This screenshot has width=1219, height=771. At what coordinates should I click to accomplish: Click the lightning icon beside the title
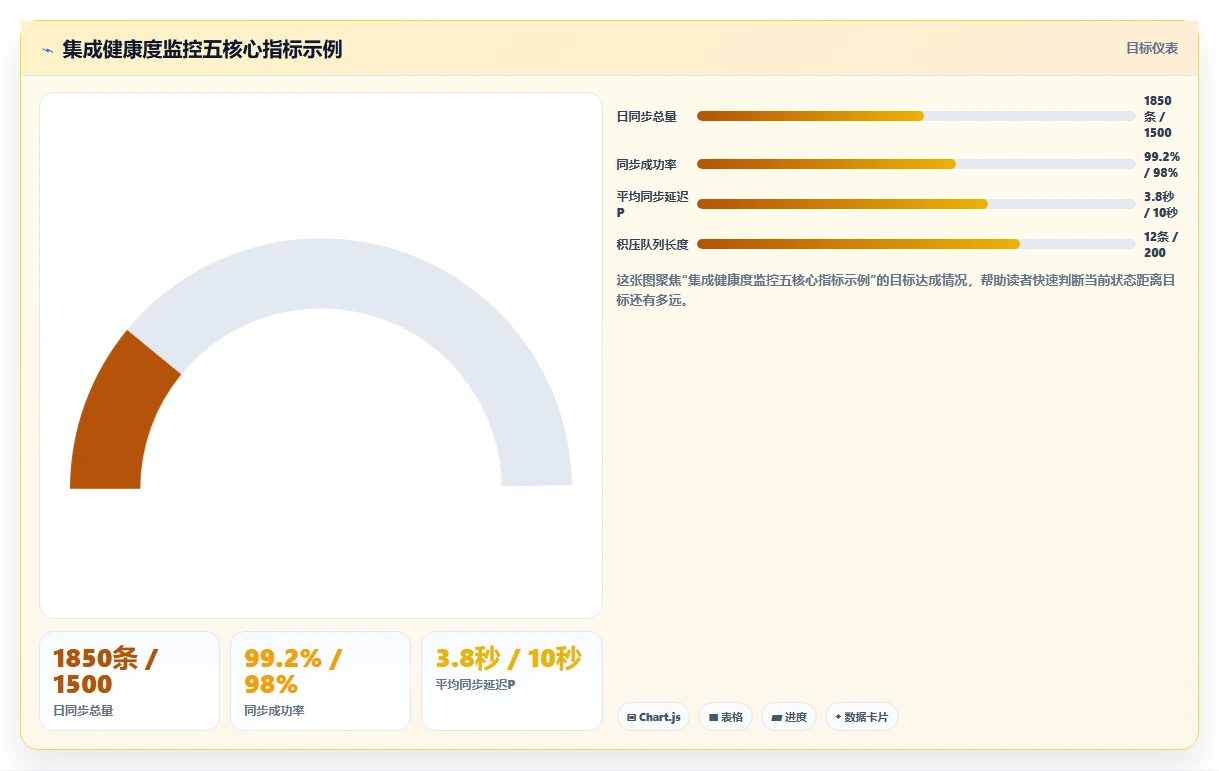[47, 50]
